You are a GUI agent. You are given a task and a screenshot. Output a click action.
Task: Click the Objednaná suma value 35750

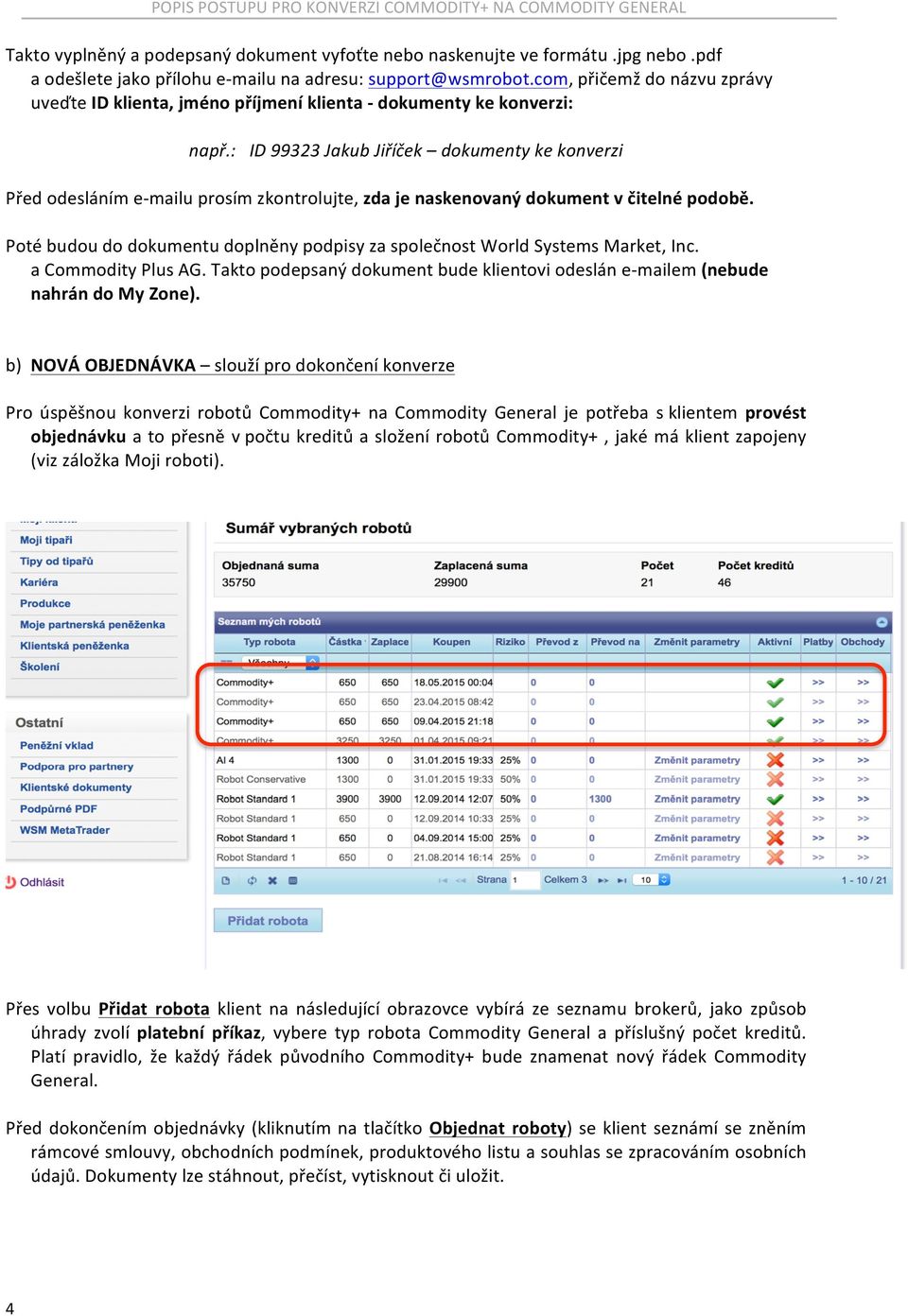[238, 582]
